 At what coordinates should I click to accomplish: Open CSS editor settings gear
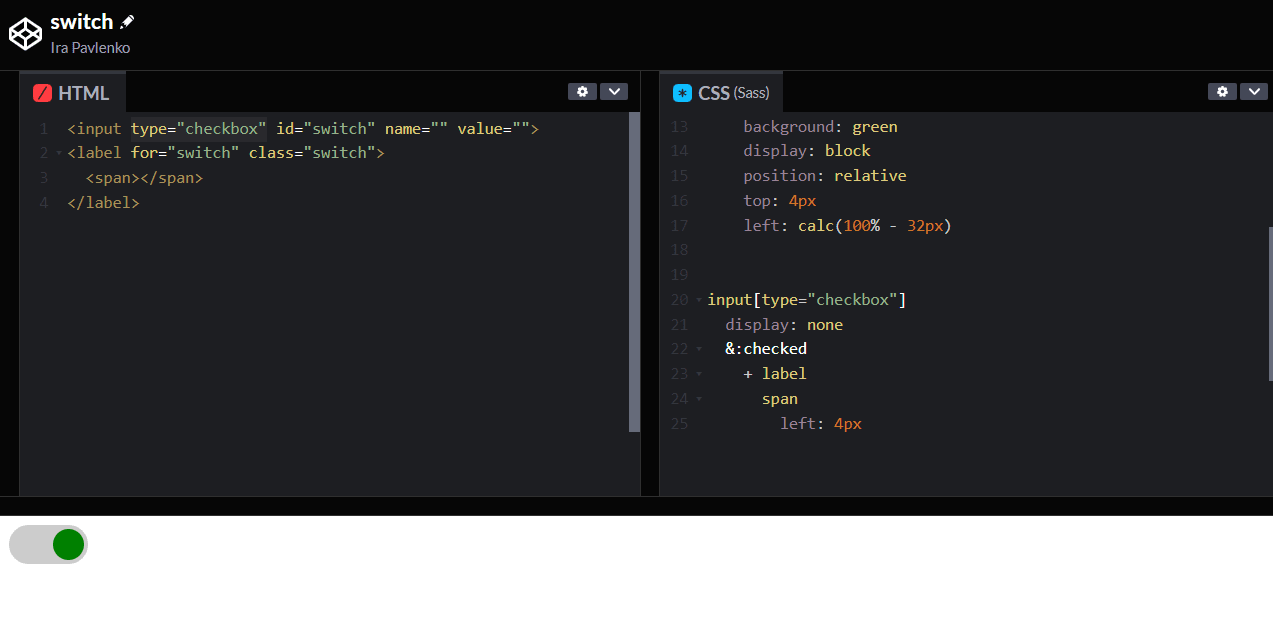point(1222,91)
